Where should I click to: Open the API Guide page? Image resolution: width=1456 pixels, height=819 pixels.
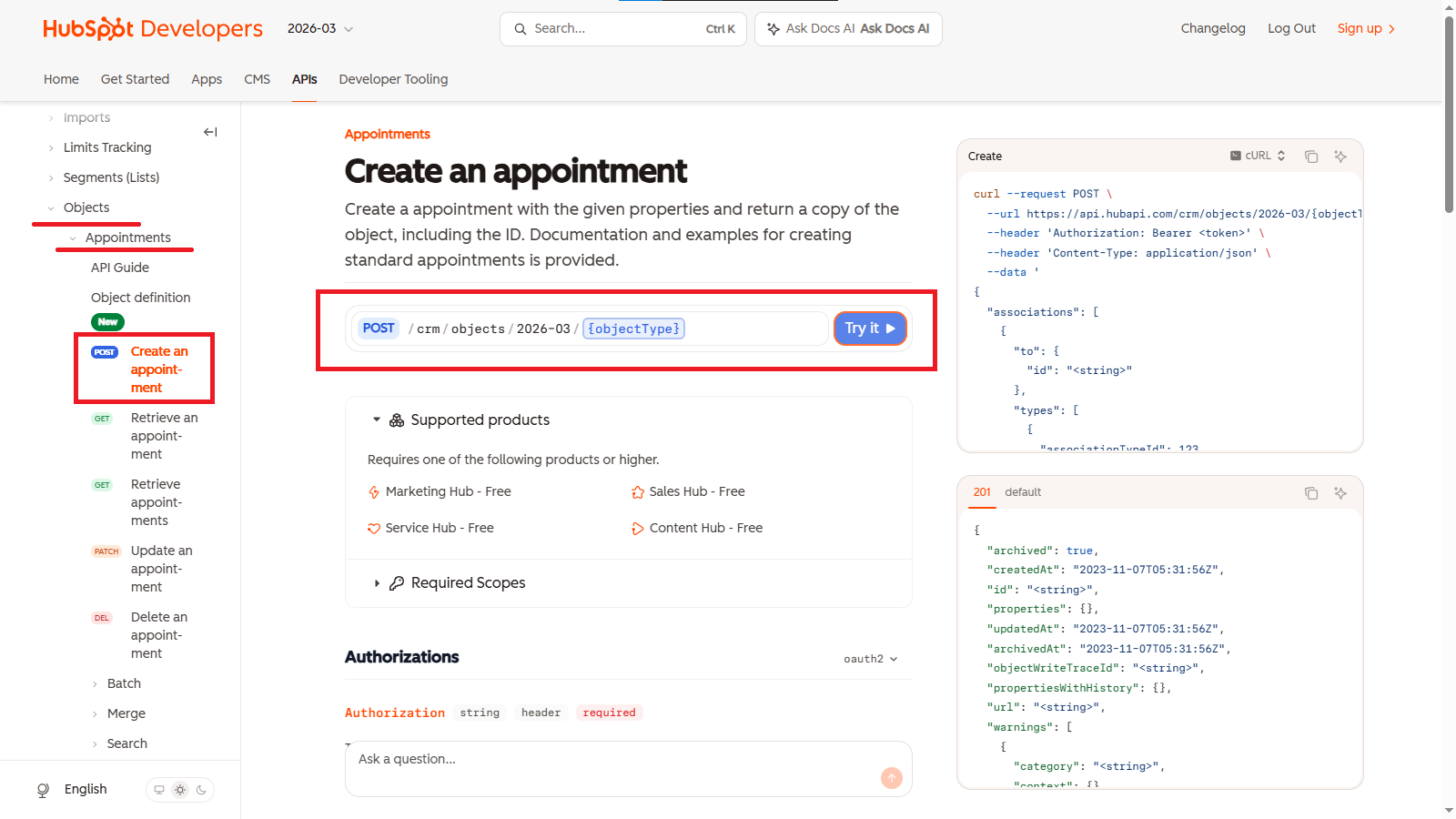pos(120,268)
